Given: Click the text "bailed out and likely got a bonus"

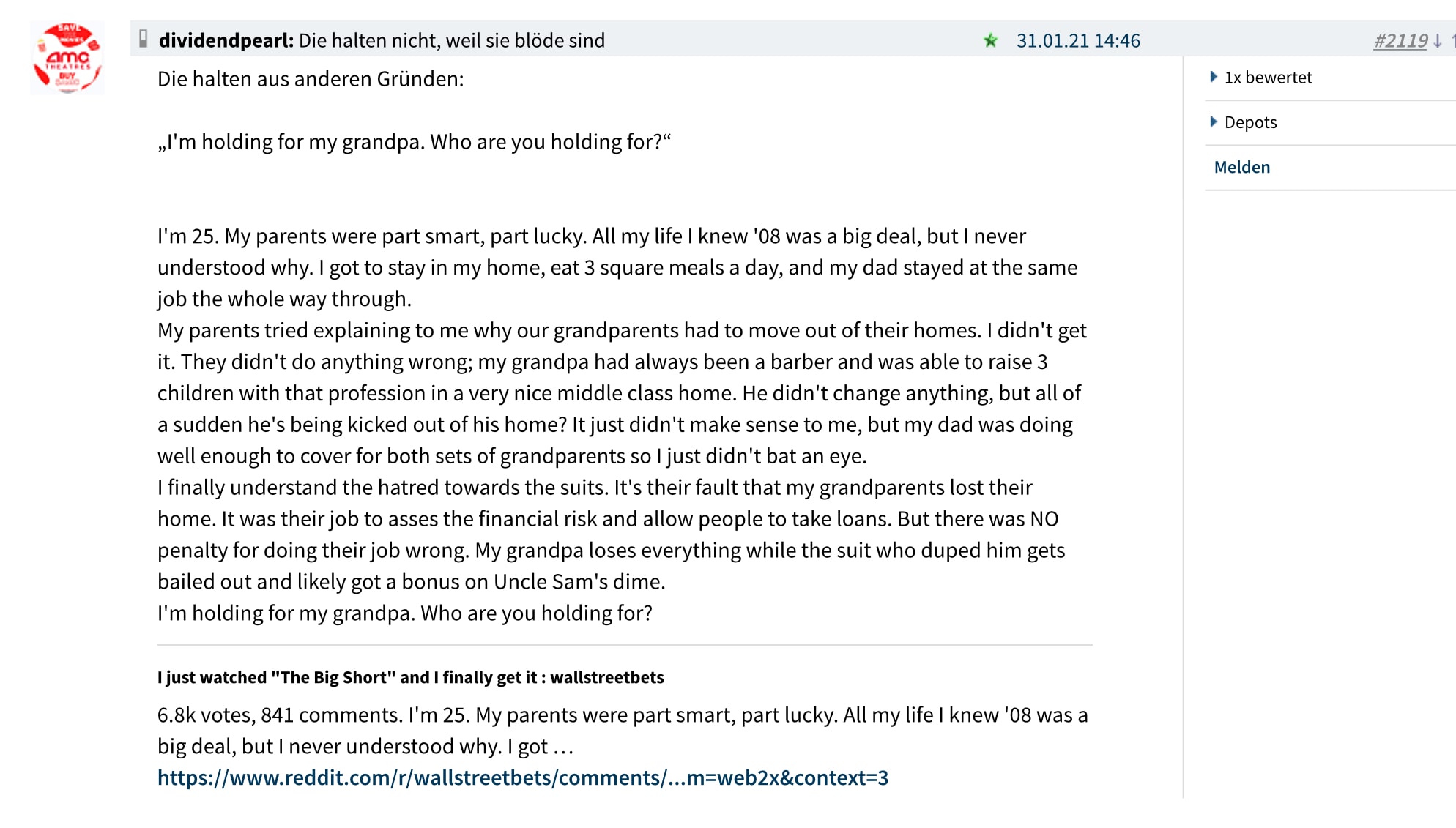Looking at the screenshot, I should 411,581.
